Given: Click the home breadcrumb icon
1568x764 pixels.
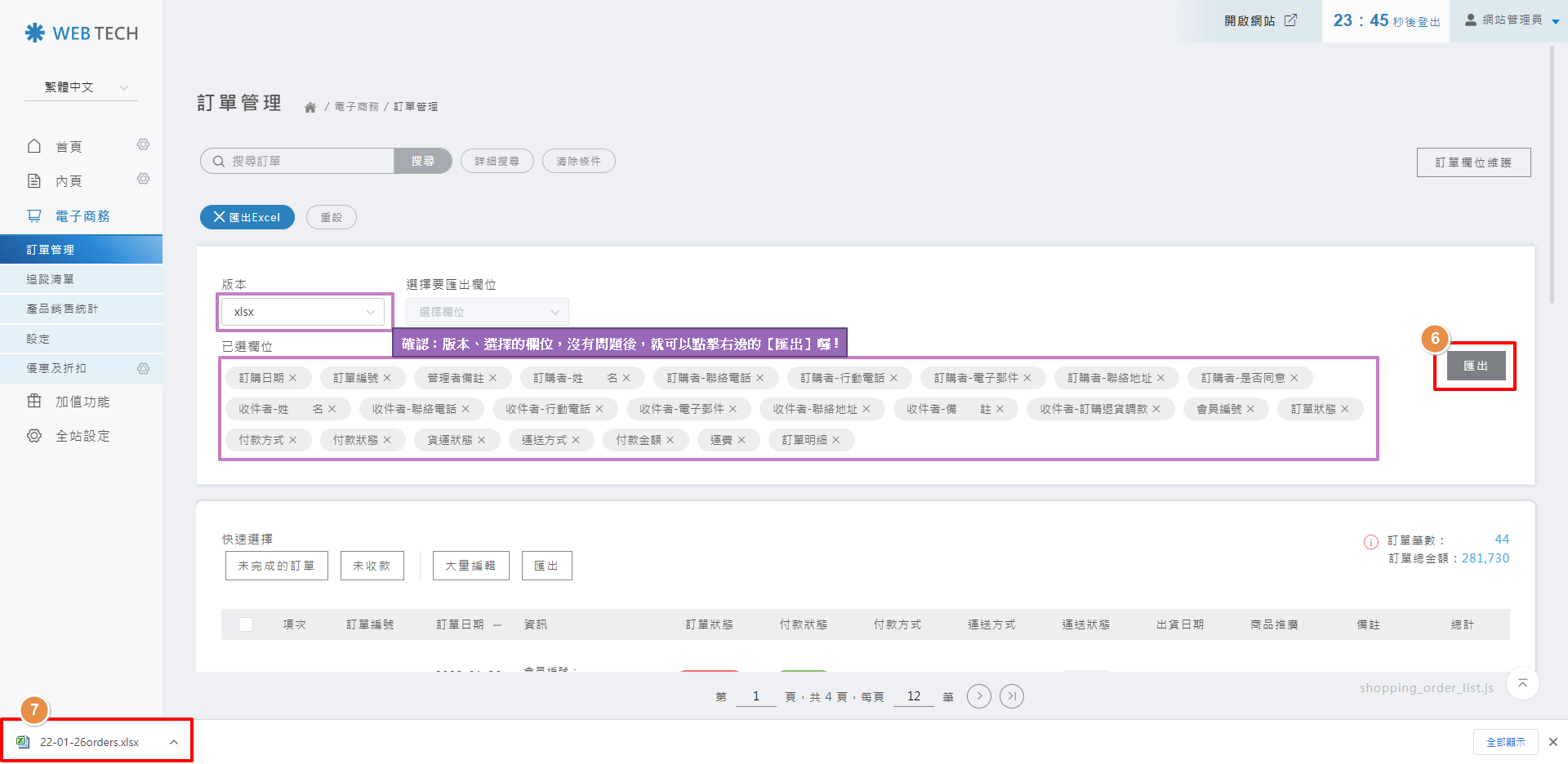Looking at the screenshot, I should click(310, 107).
